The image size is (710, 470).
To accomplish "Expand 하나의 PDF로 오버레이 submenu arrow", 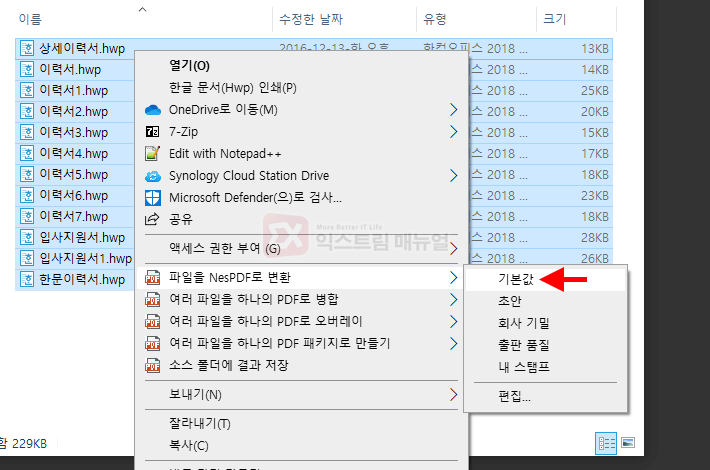I will coord(453,321).
